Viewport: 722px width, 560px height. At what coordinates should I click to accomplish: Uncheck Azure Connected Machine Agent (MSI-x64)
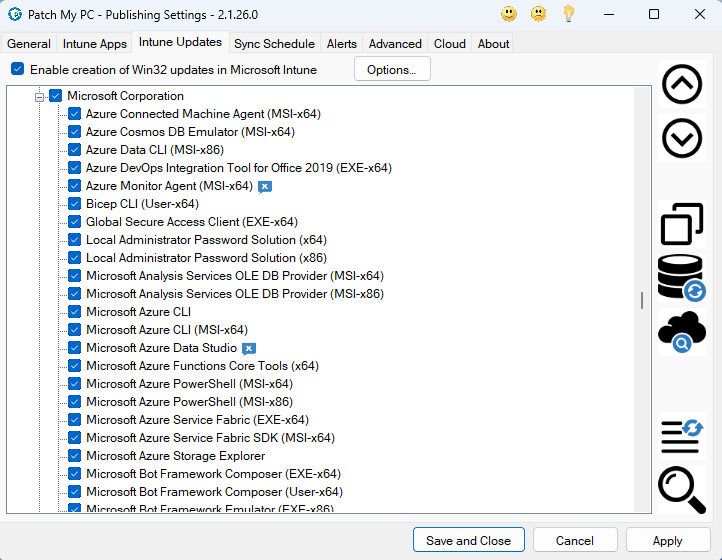(75, 114)
